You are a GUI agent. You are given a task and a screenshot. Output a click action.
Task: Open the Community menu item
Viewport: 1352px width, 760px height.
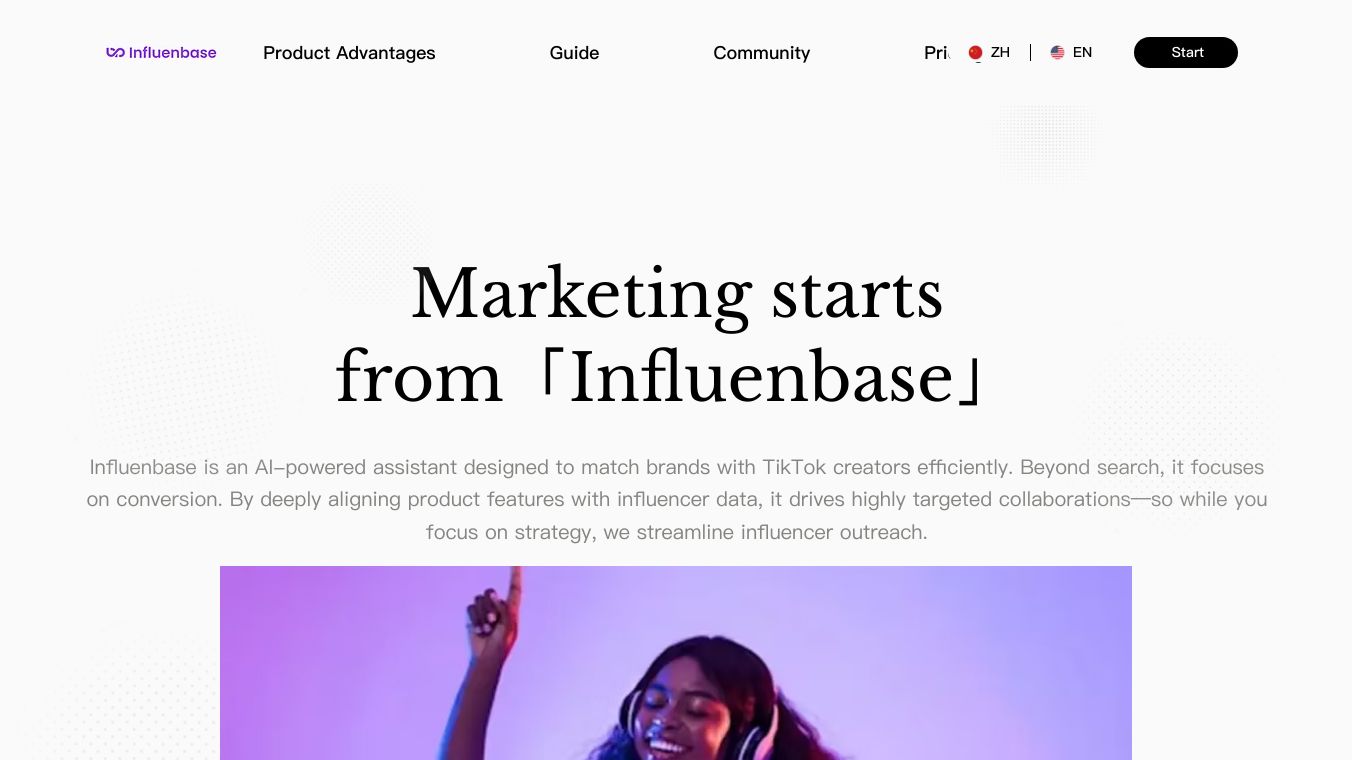point(761,53)
